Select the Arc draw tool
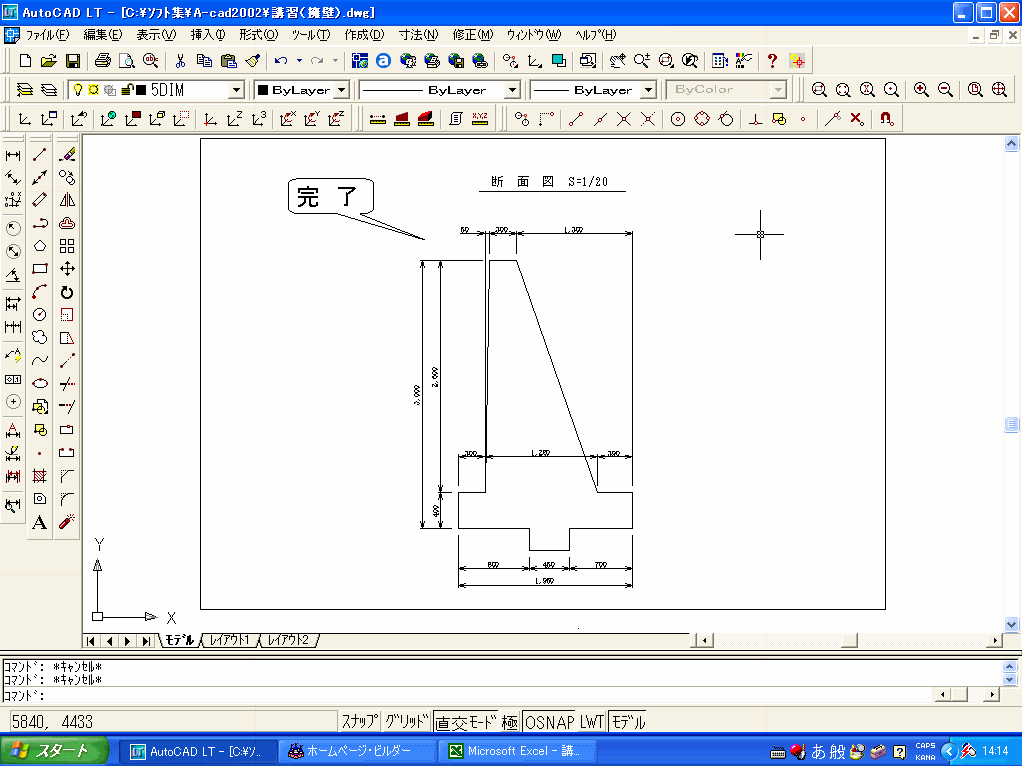 click(x=40, y=292)
